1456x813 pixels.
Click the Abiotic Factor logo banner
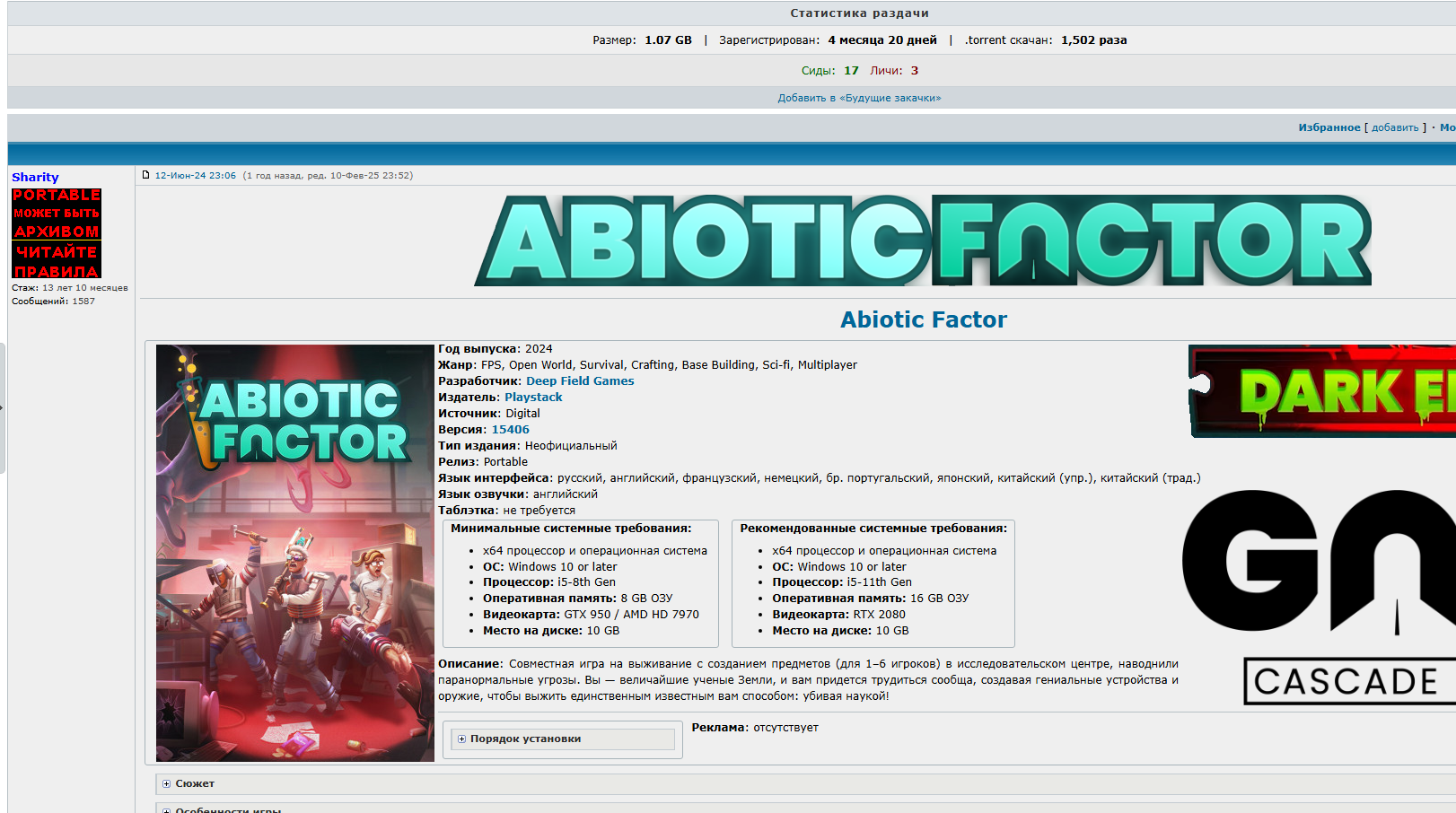coord(923,240)
